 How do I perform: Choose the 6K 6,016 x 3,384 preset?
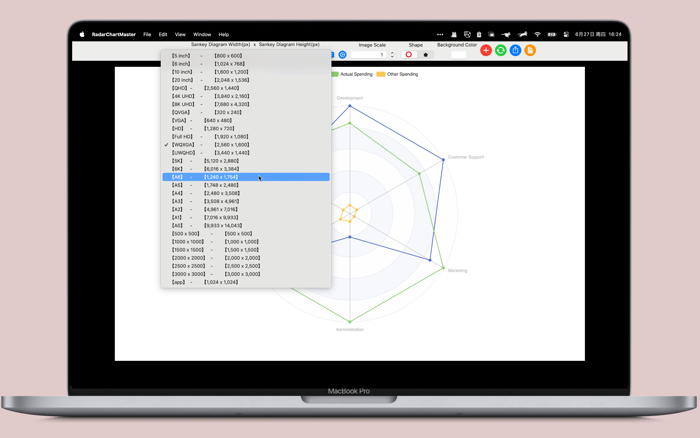pos(246,169)
